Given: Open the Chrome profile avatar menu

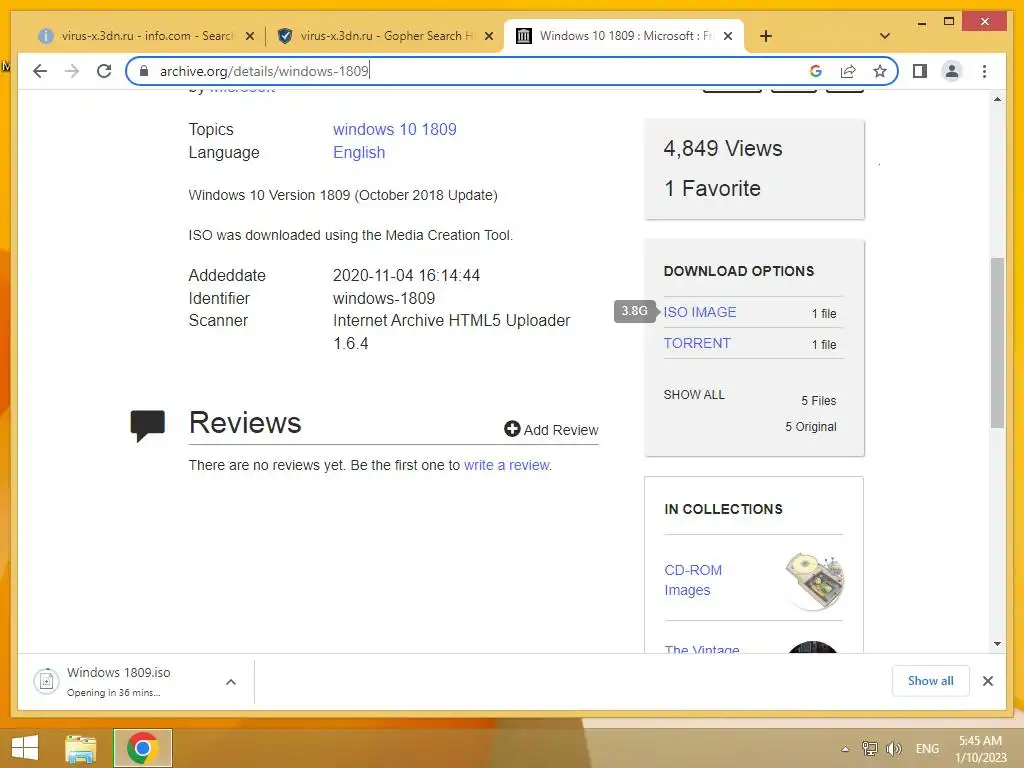Looking at the screenshot, I should coord(952,71).
